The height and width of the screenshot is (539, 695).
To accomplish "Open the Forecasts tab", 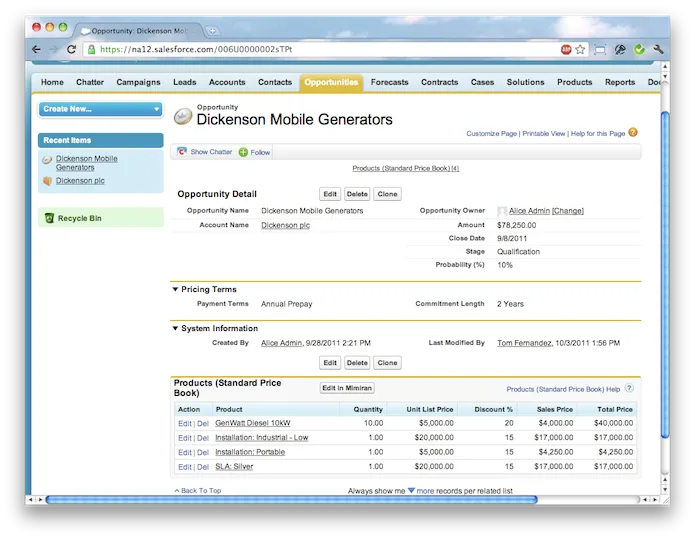I will 390,82.
